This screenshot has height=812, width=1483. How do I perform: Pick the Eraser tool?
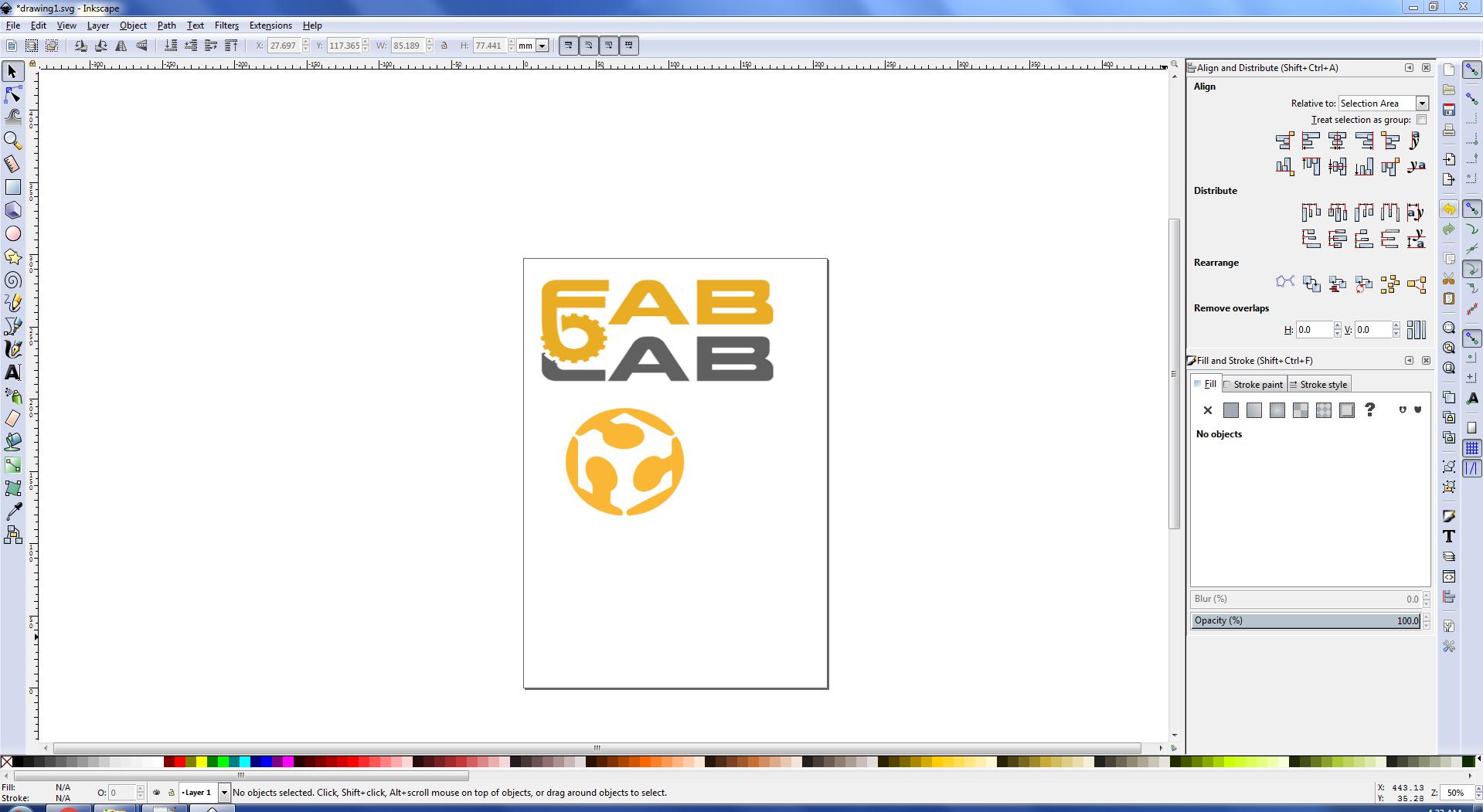[x=13, y=419]
